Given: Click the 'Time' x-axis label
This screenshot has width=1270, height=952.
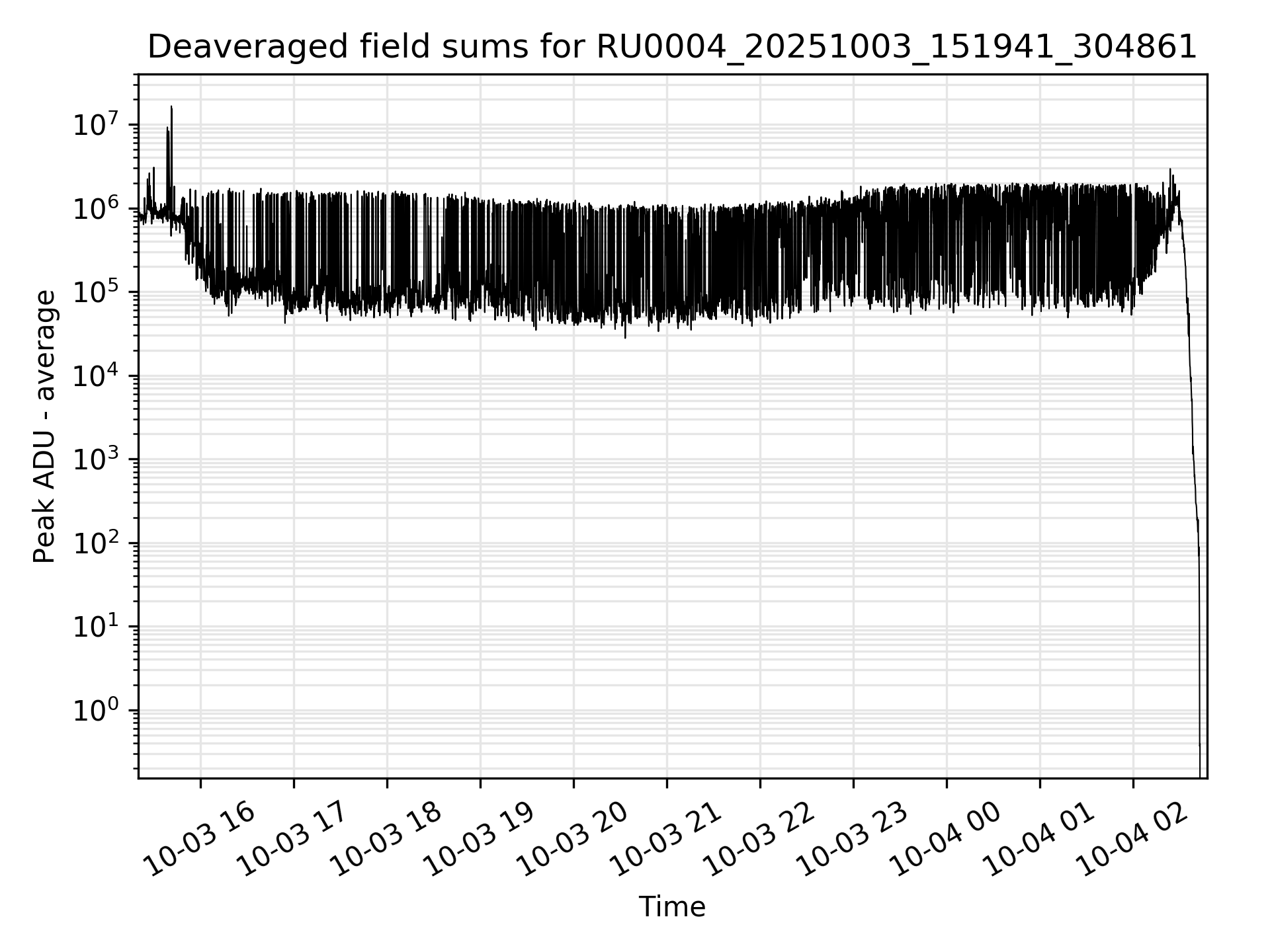Looking at the screenshot, I should click(672, 907).
